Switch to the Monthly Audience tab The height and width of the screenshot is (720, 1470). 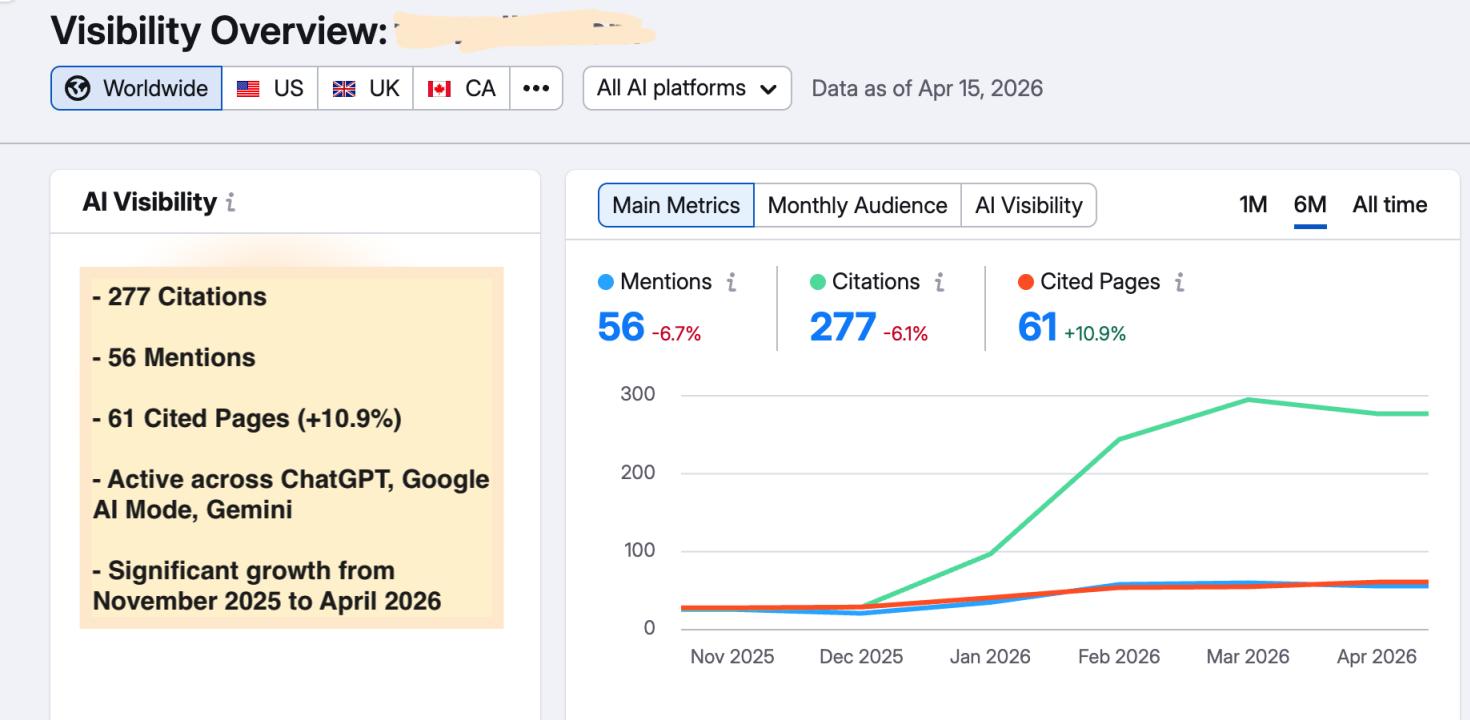857,205
